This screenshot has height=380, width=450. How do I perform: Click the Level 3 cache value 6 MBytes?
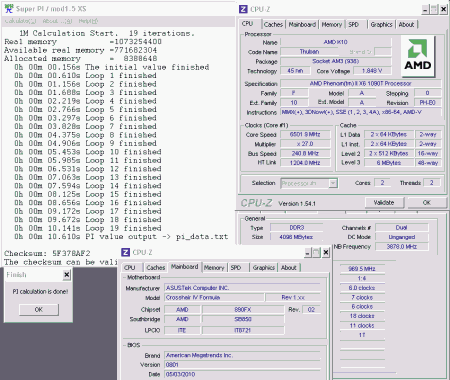pyautogui.click(x=389, y=163)
